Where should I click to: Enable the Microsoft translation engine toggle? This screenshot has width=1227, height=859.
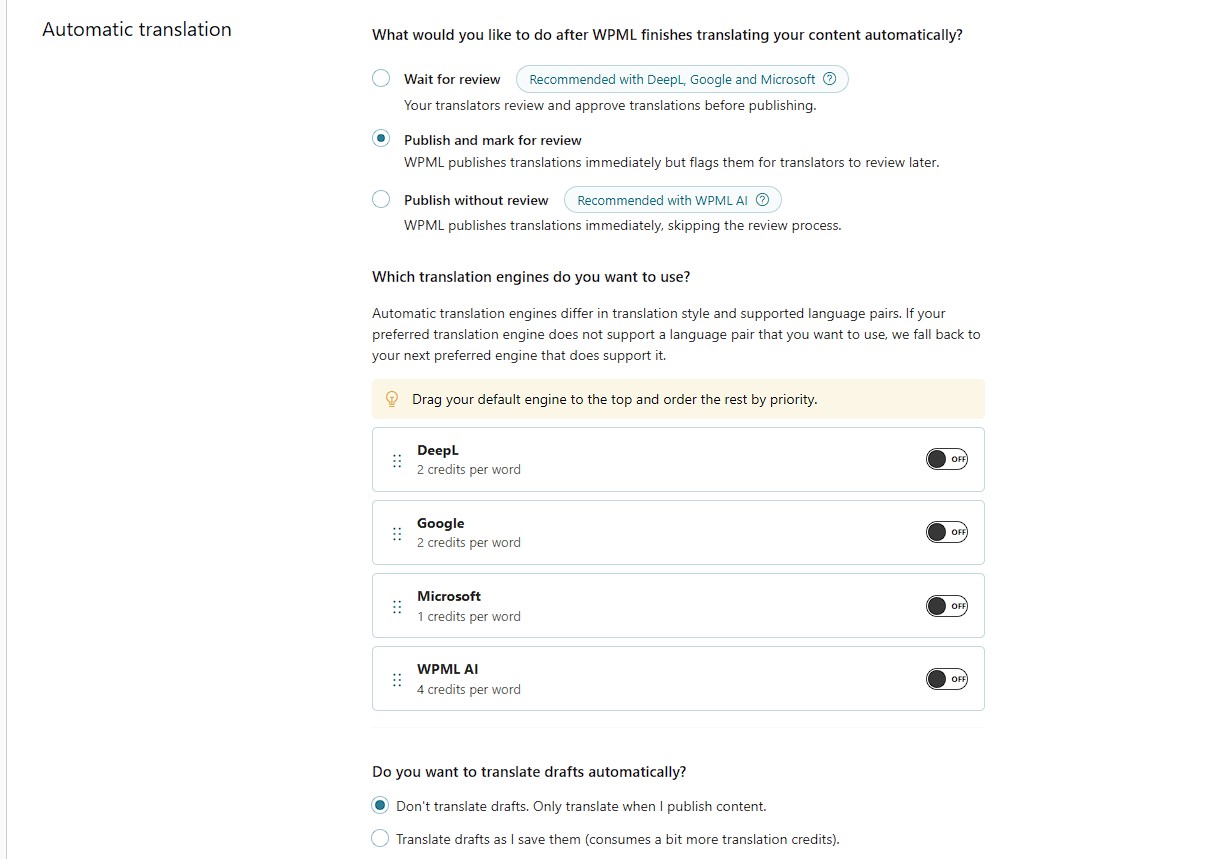click(947, 605)
